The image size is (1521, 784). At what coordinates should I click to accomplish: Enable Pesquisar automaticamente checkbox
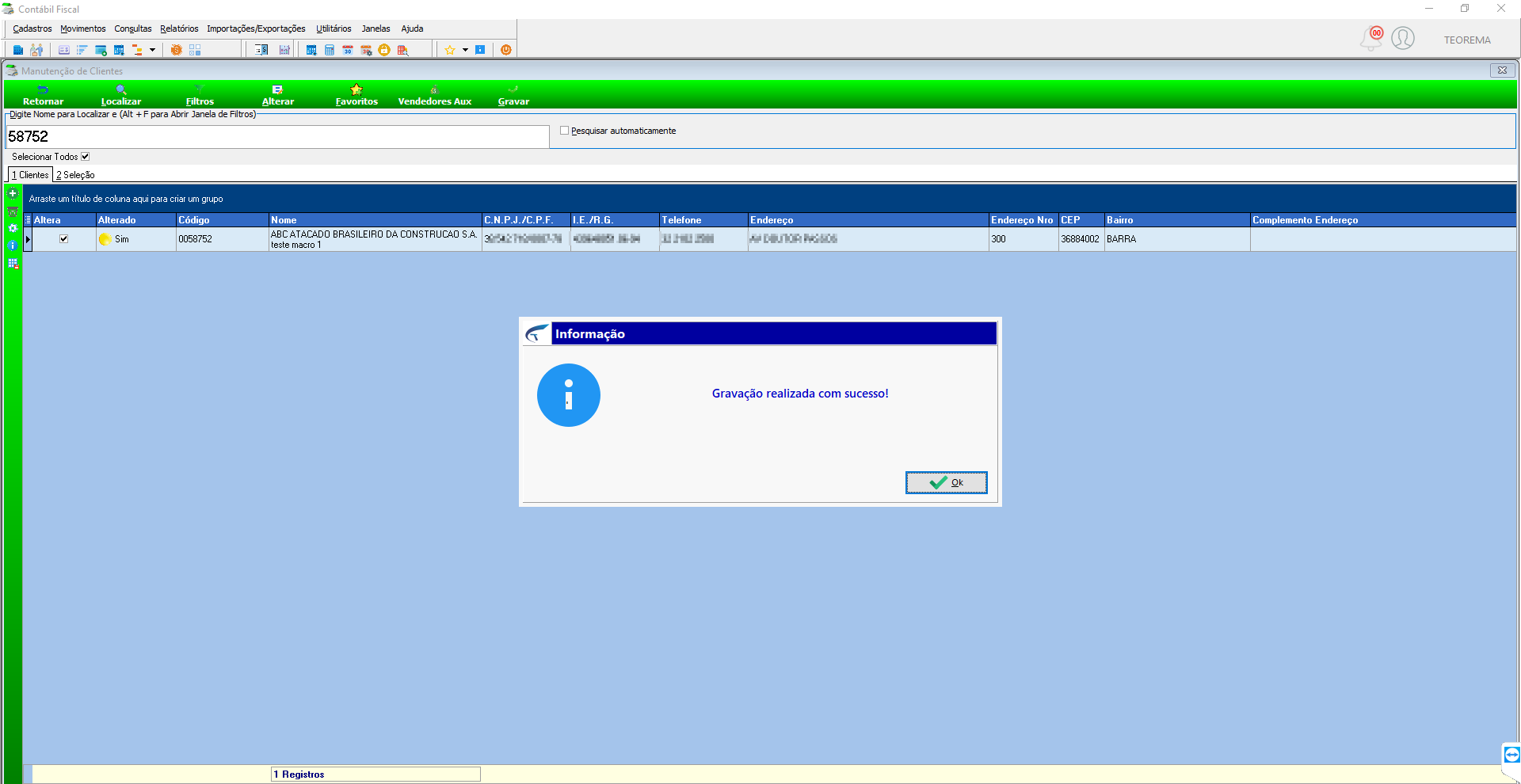[x=565, y=131]
